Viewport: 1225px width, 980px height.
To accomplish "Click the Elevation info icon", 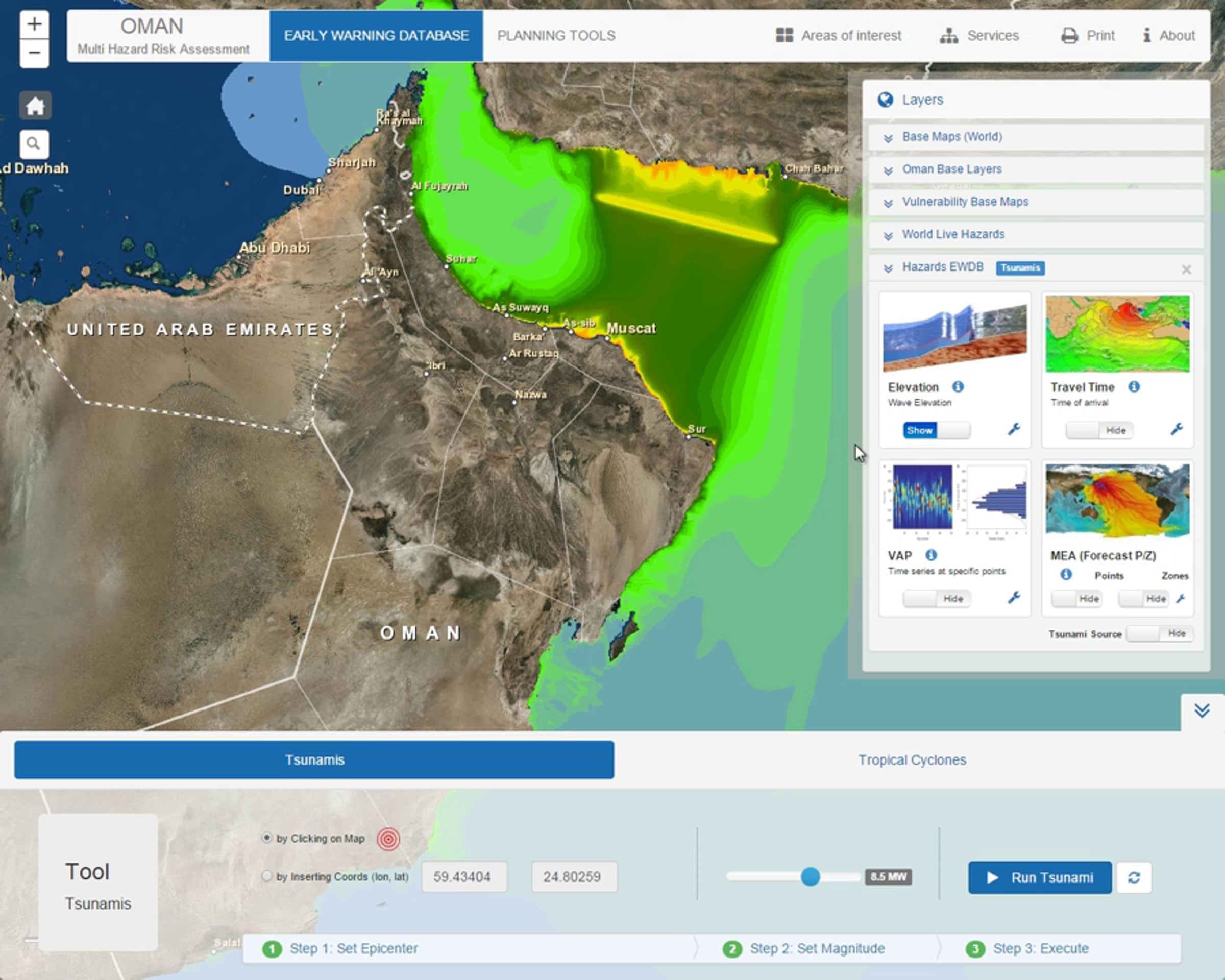I will click(958, 387).
